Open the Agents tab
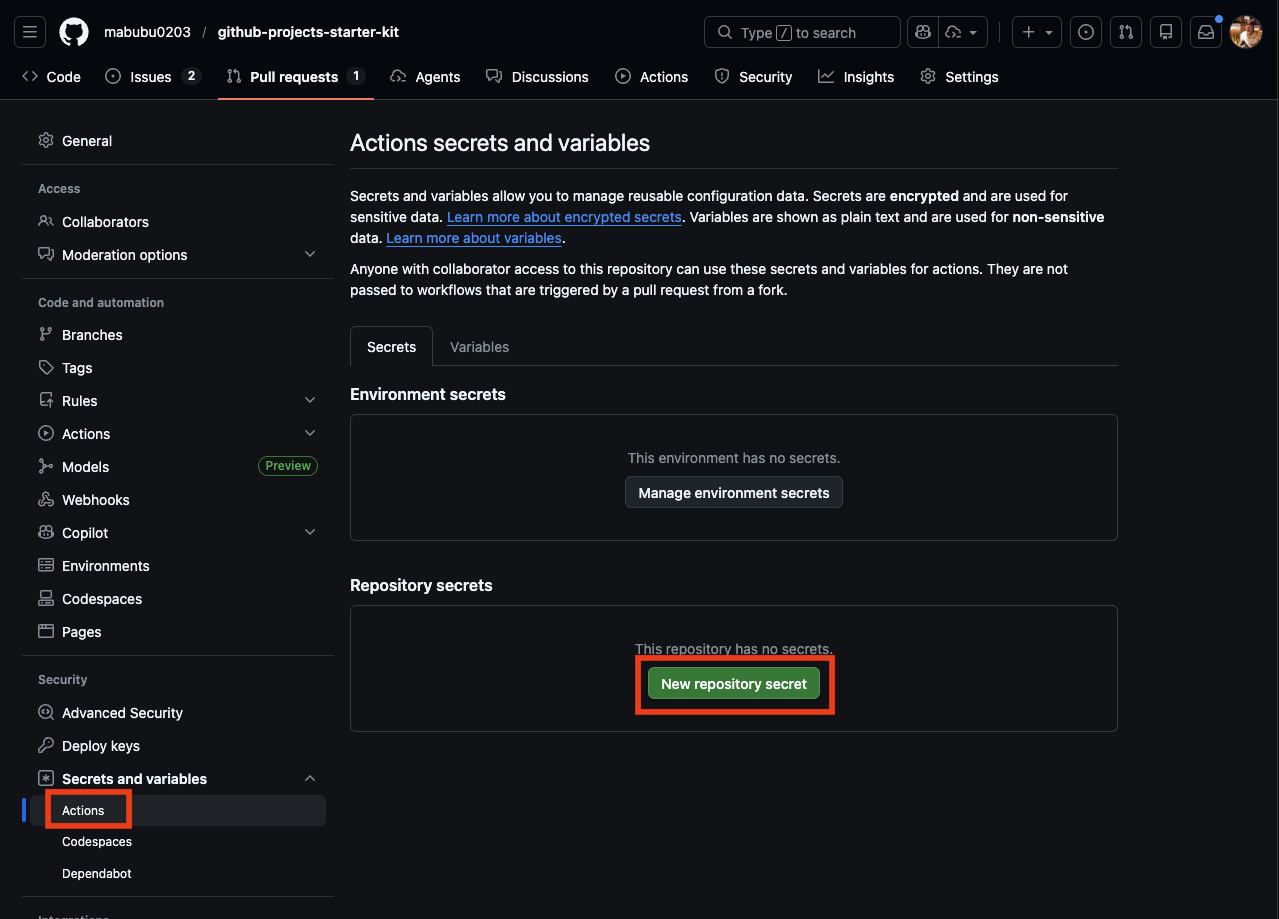This screenshot has width=1279, height=919. point(426,77)
